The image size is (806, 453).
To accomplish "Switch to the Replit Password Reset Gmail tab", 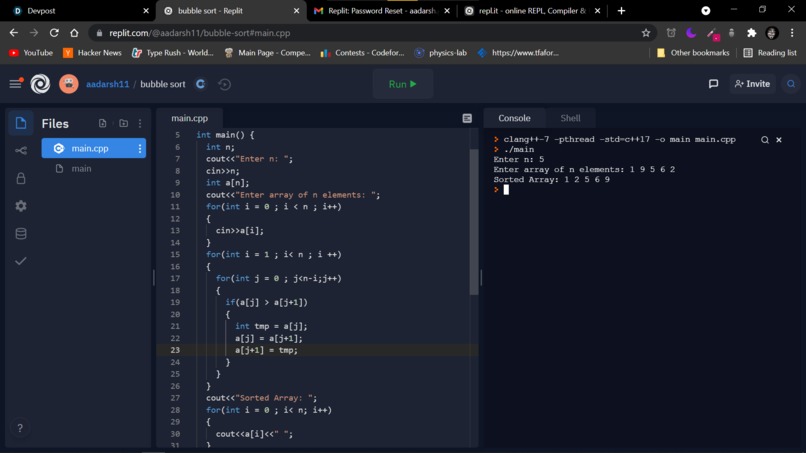I will point(382,11).
